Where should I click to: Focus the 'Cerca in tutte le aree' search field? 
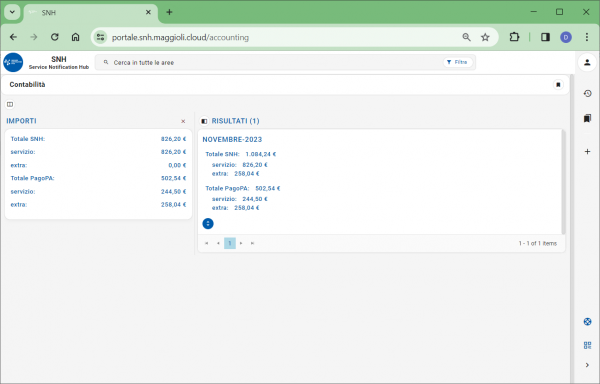point(268,62)
